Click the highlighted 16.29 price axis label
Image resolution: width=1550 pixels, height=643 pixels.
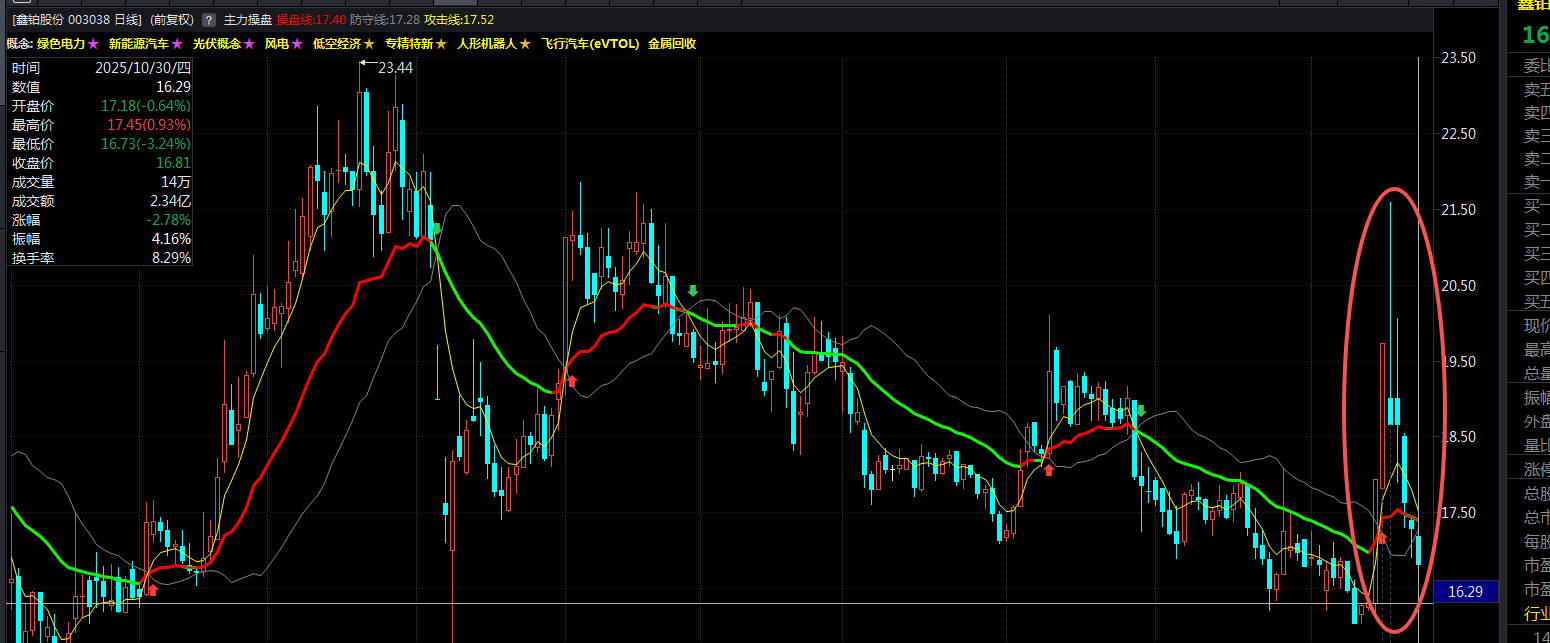point(1465,592)
